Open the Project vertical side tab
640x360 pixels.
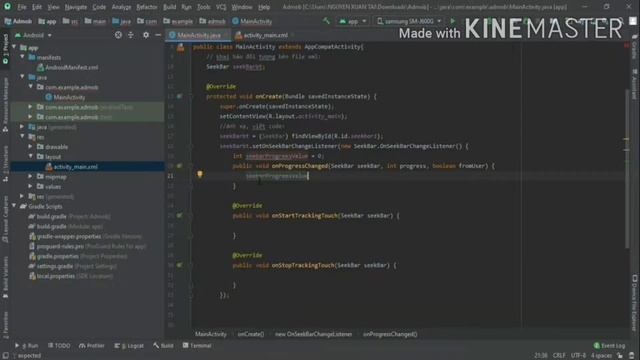[x=5, y=49]
